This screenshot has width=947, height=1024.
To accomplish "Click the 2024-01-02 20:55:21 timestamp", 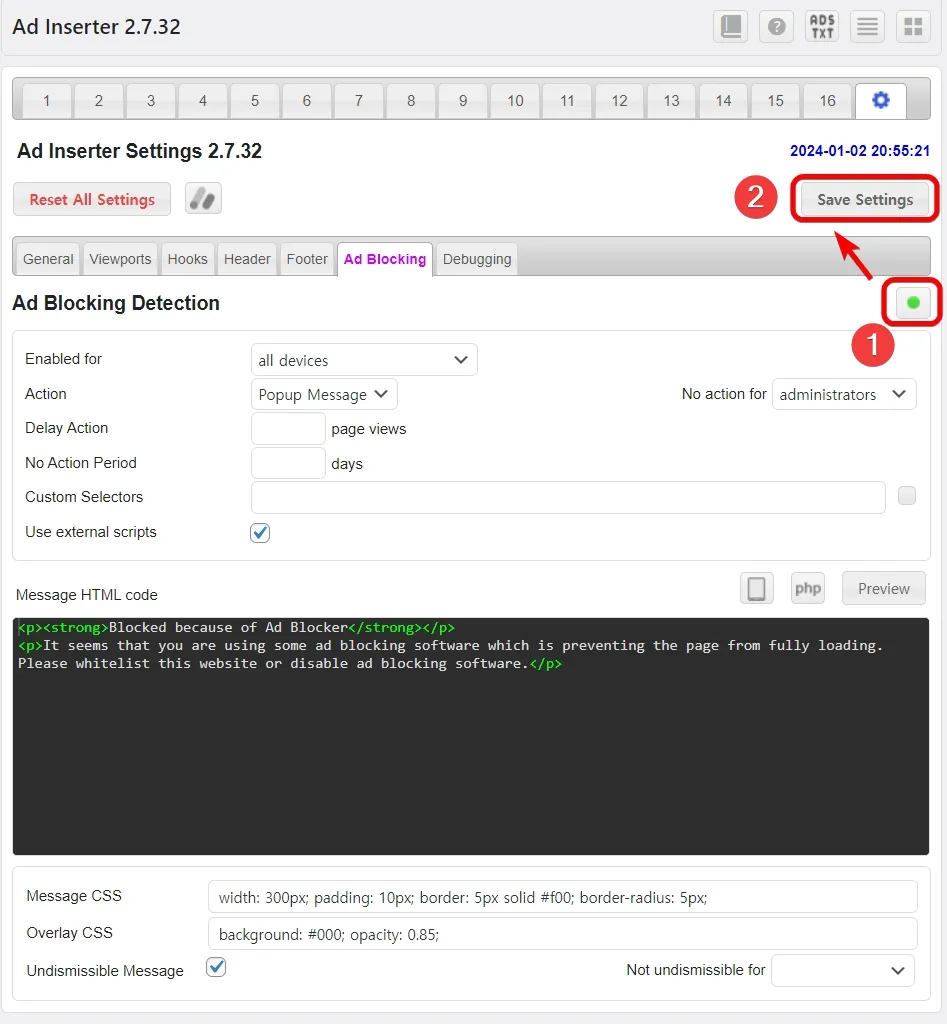I will pos(859,151).
